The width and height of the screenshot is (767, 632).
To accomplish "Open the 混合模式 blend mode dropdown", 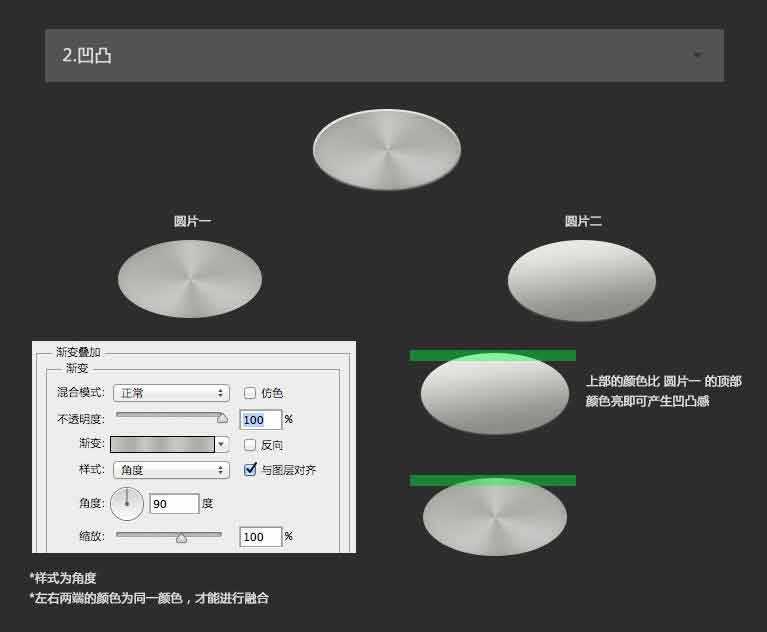I will 170,393.
